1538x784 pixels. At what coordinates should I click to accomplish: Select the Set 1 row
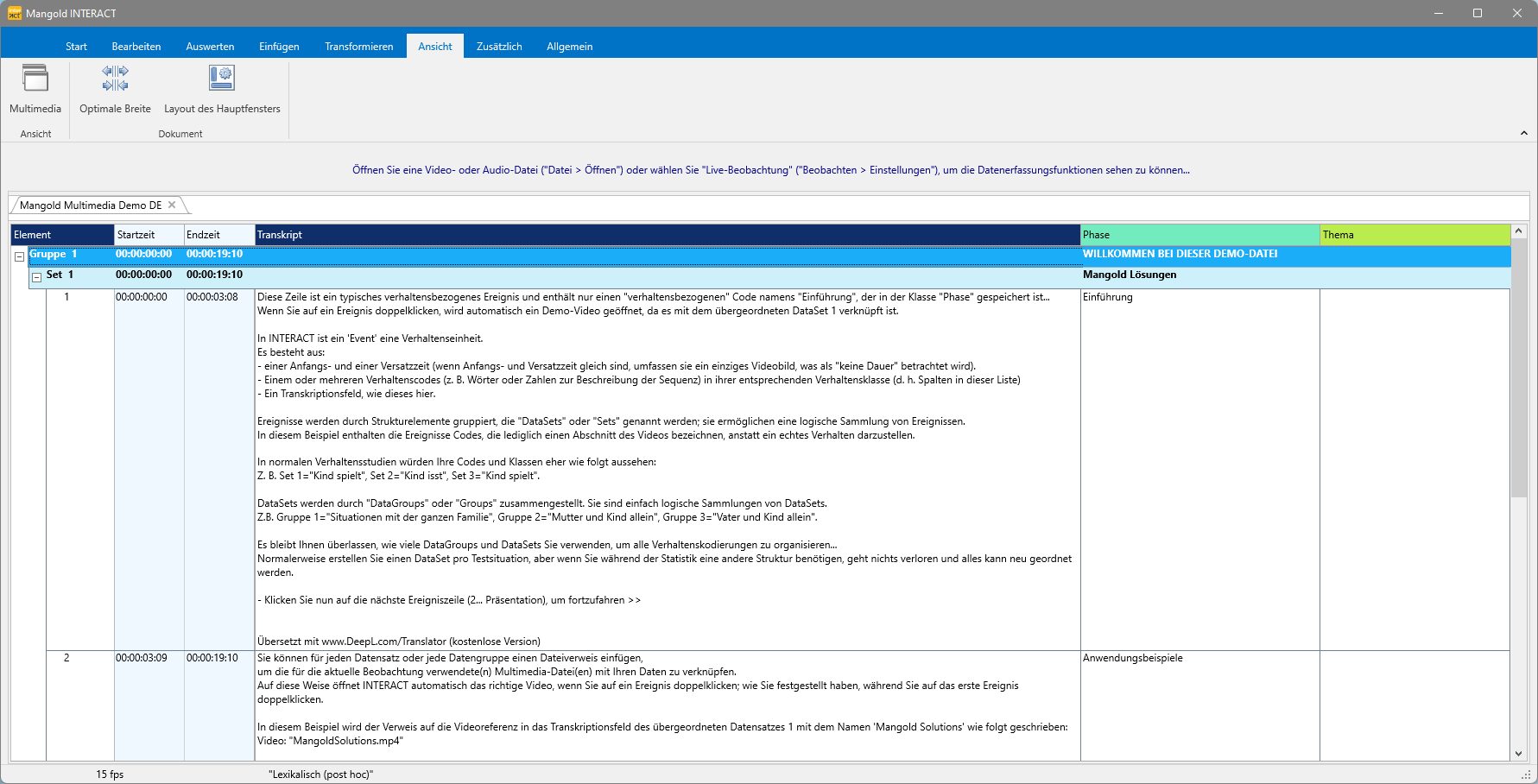pos(769,276)
